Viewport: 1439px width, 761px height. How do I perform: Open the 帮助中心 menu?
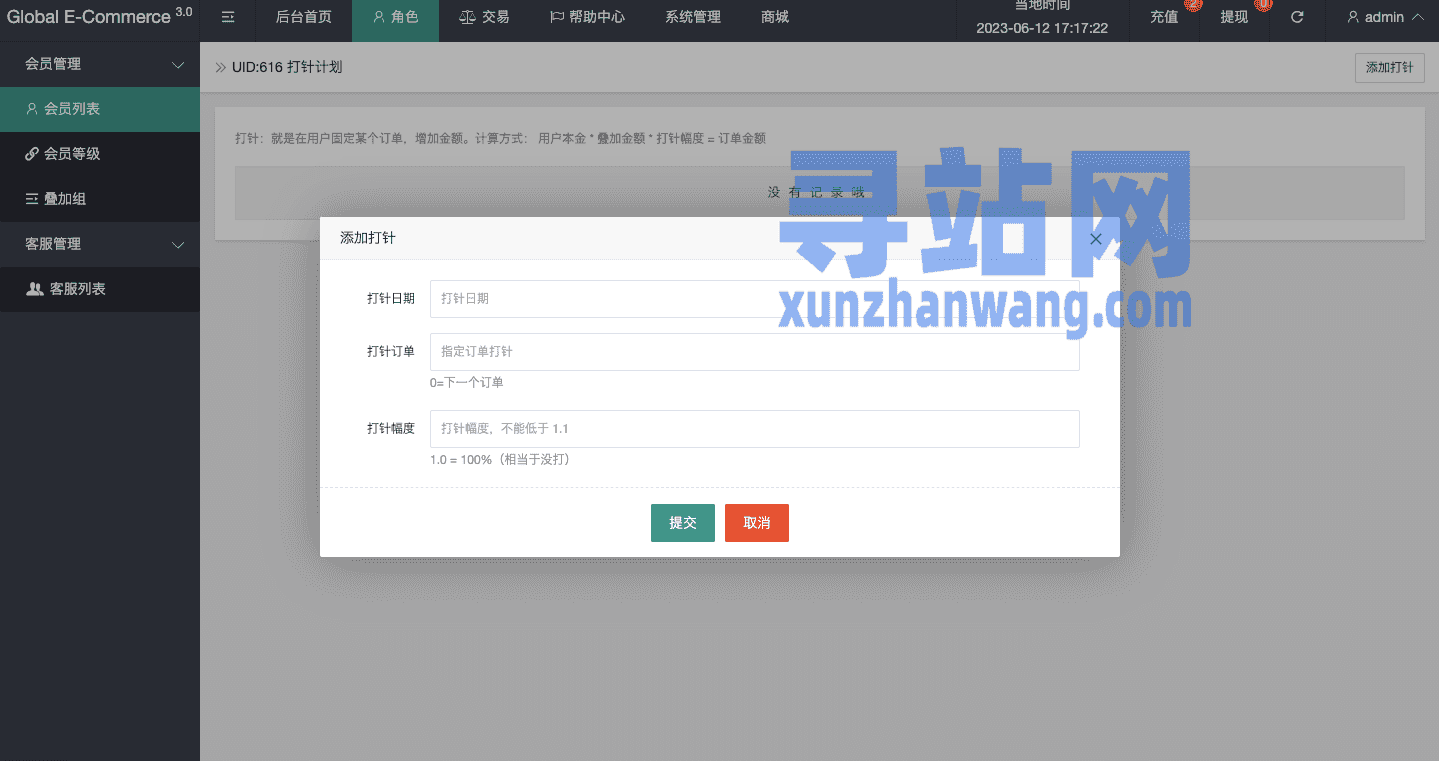pyautogui.click(x=587, y=17)
